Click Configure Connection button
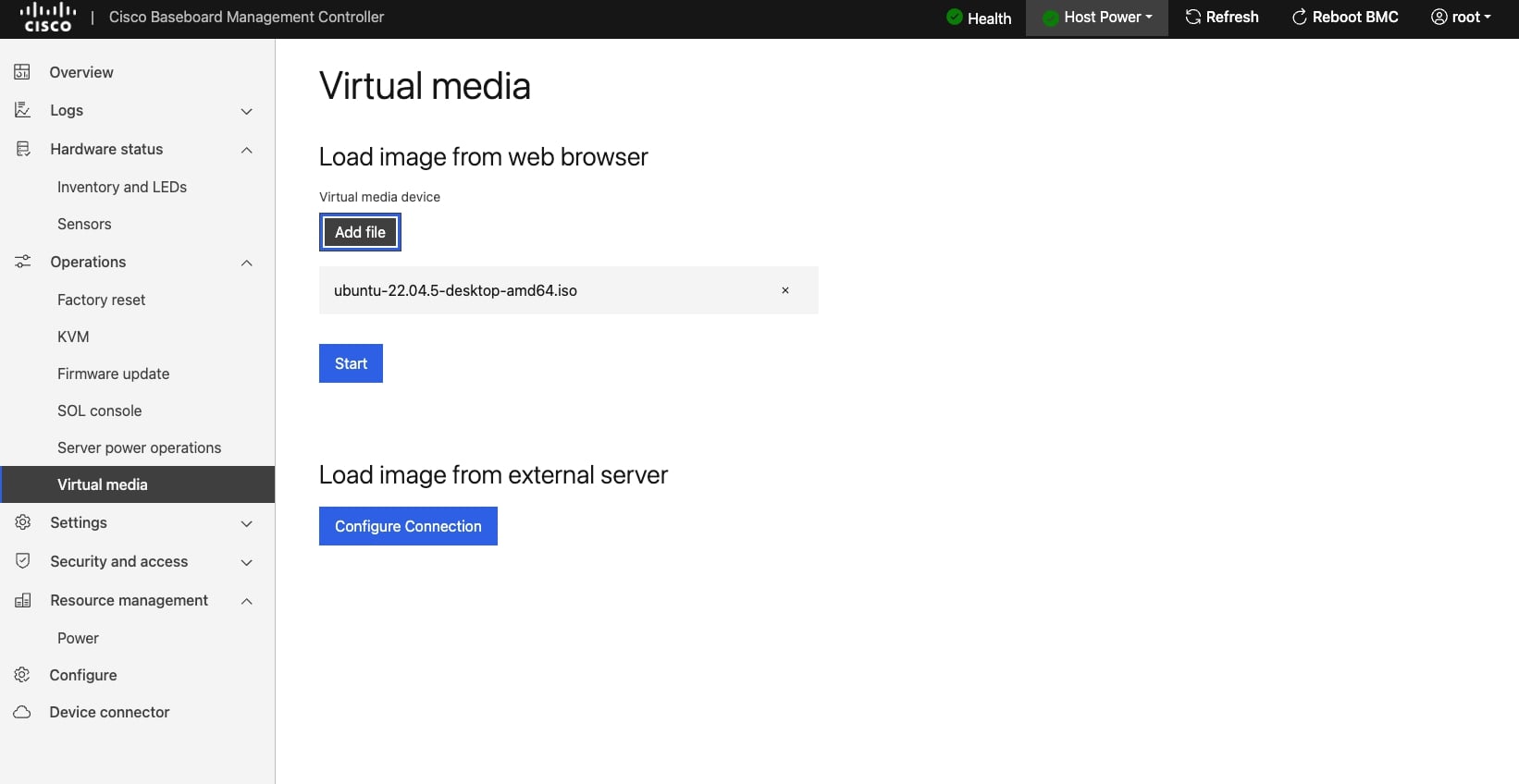 (408, 526)
